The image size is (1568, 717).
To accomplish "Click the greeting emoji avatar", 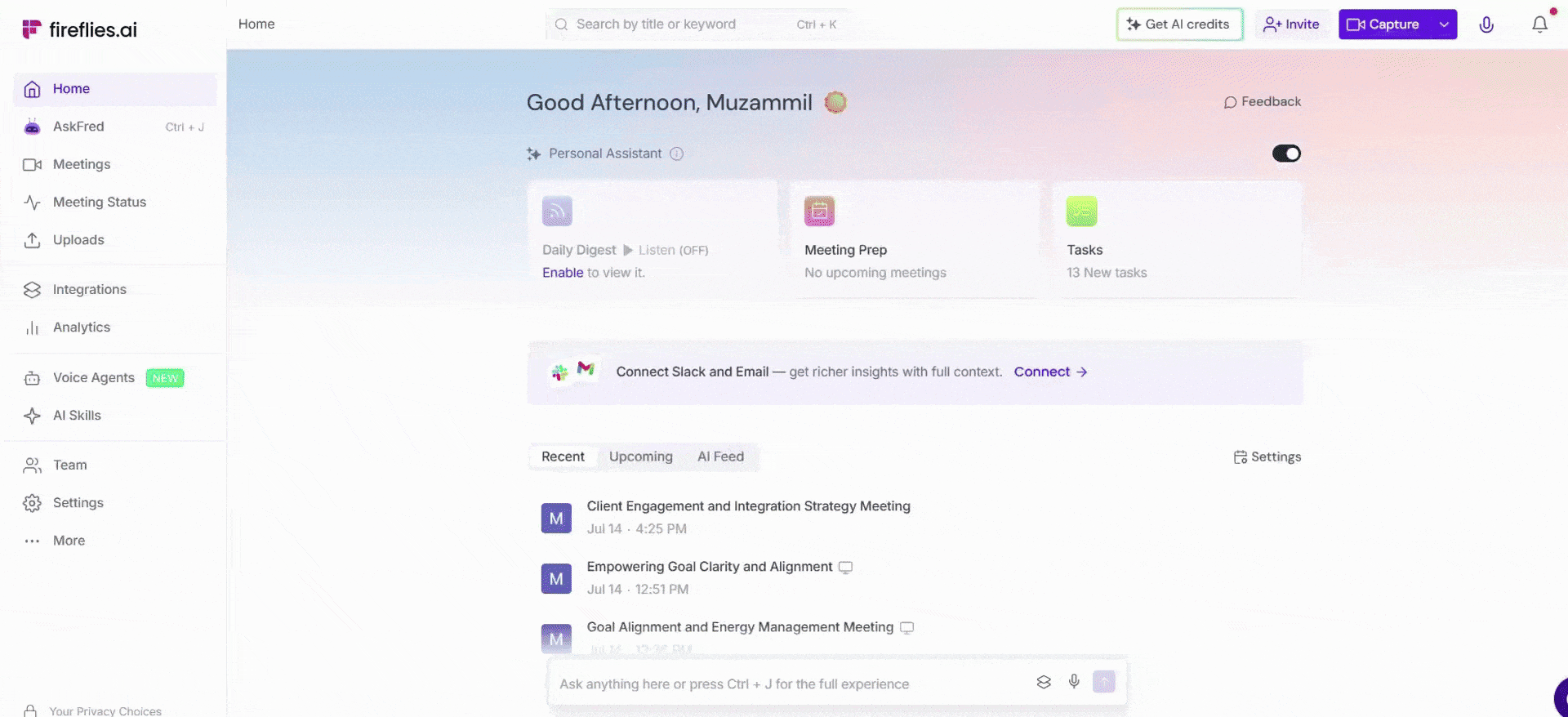I will tap(835, 102).
